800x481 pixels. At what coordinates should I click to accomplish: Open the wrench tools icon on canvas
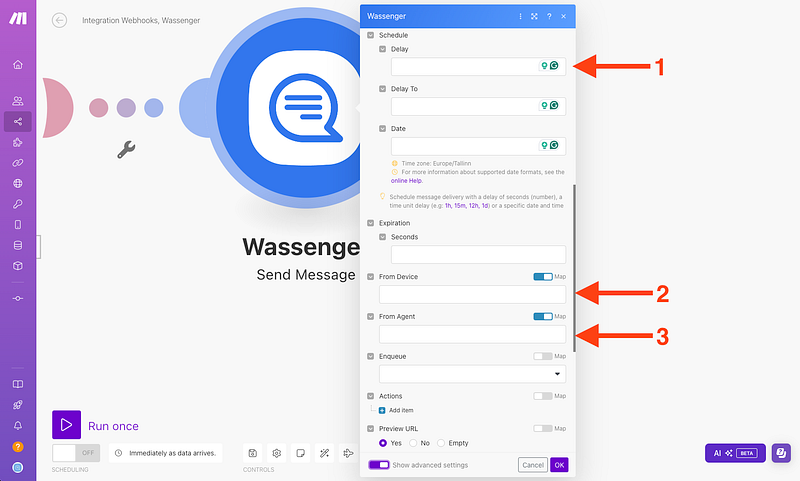(126, 150)
